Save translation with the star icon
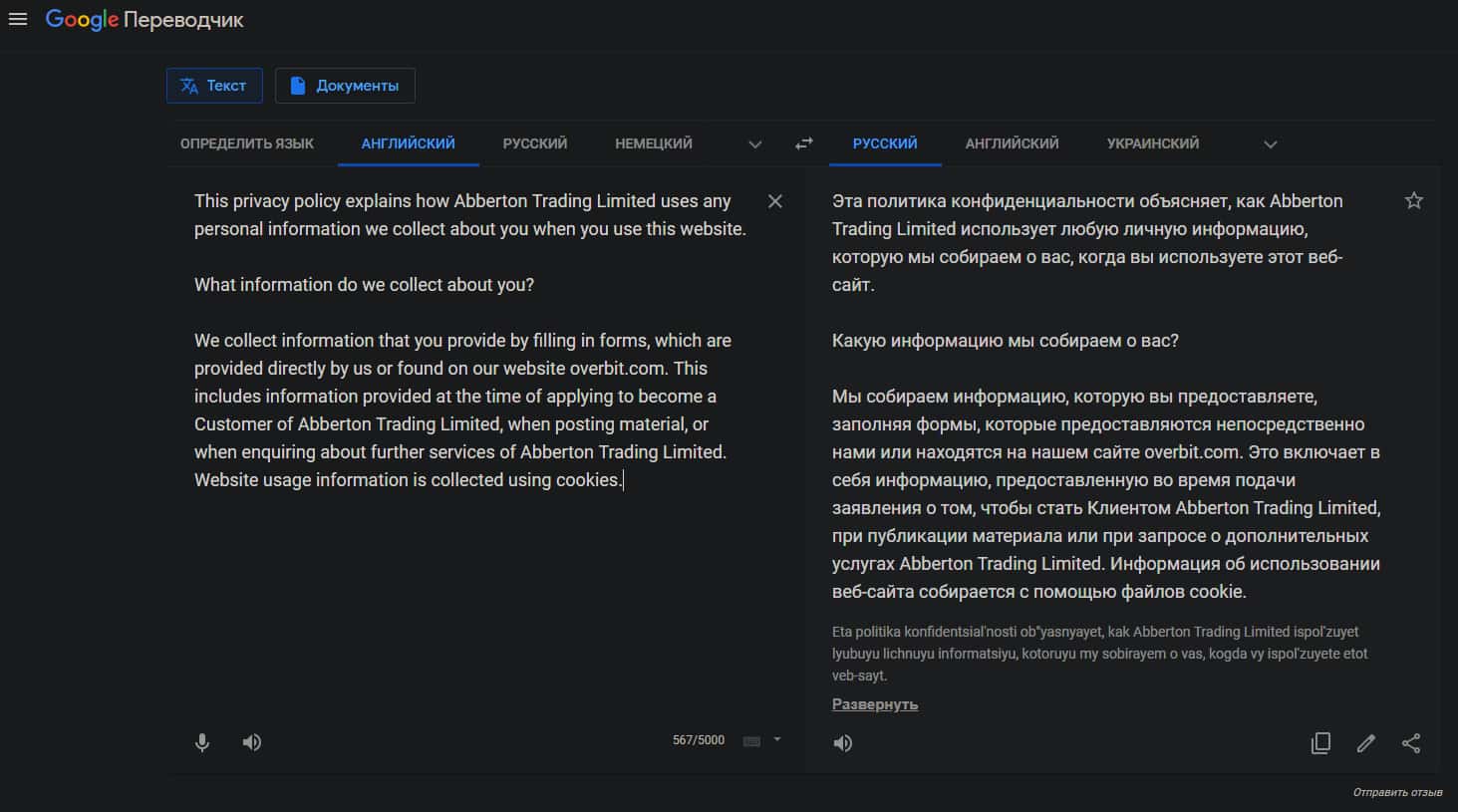Image resolution: width=1458 pixels, height=812 pixels. tap(1413, 201)
